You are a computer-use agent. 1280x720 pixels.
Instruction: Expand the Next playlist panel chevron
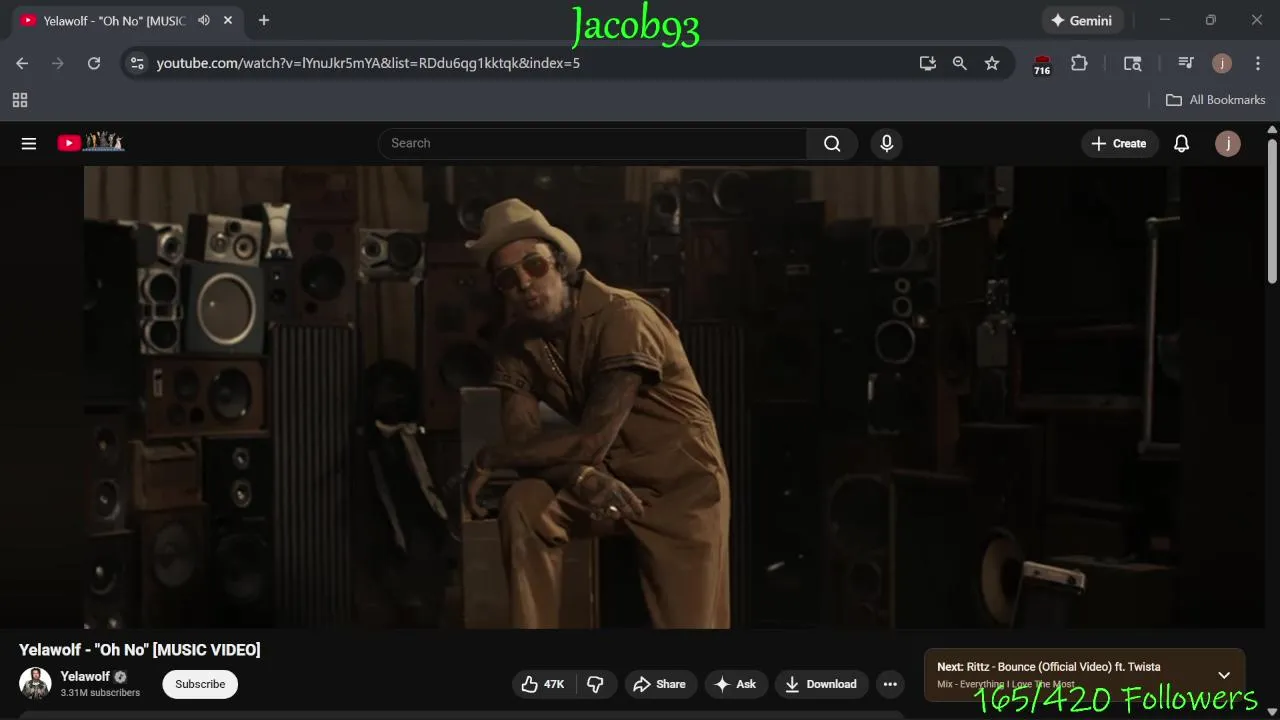(1224, 675)
